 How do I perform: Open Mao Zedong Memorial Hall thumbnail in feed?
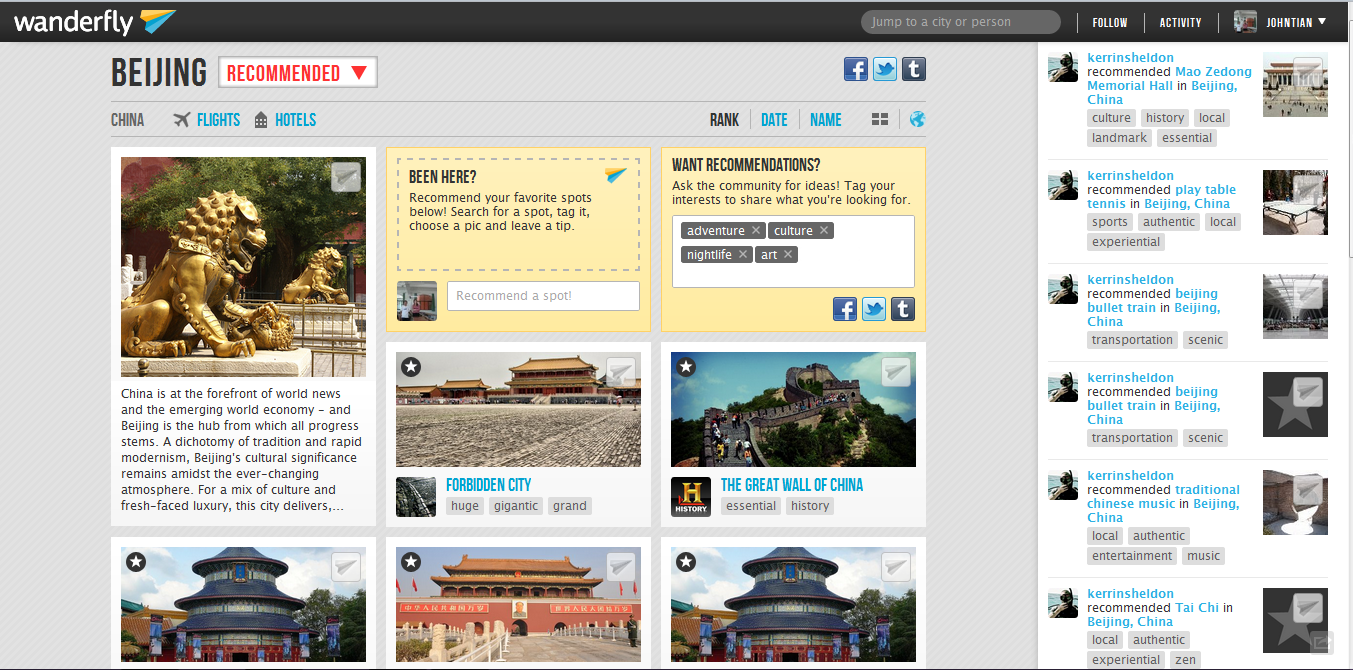(1295, 85)
